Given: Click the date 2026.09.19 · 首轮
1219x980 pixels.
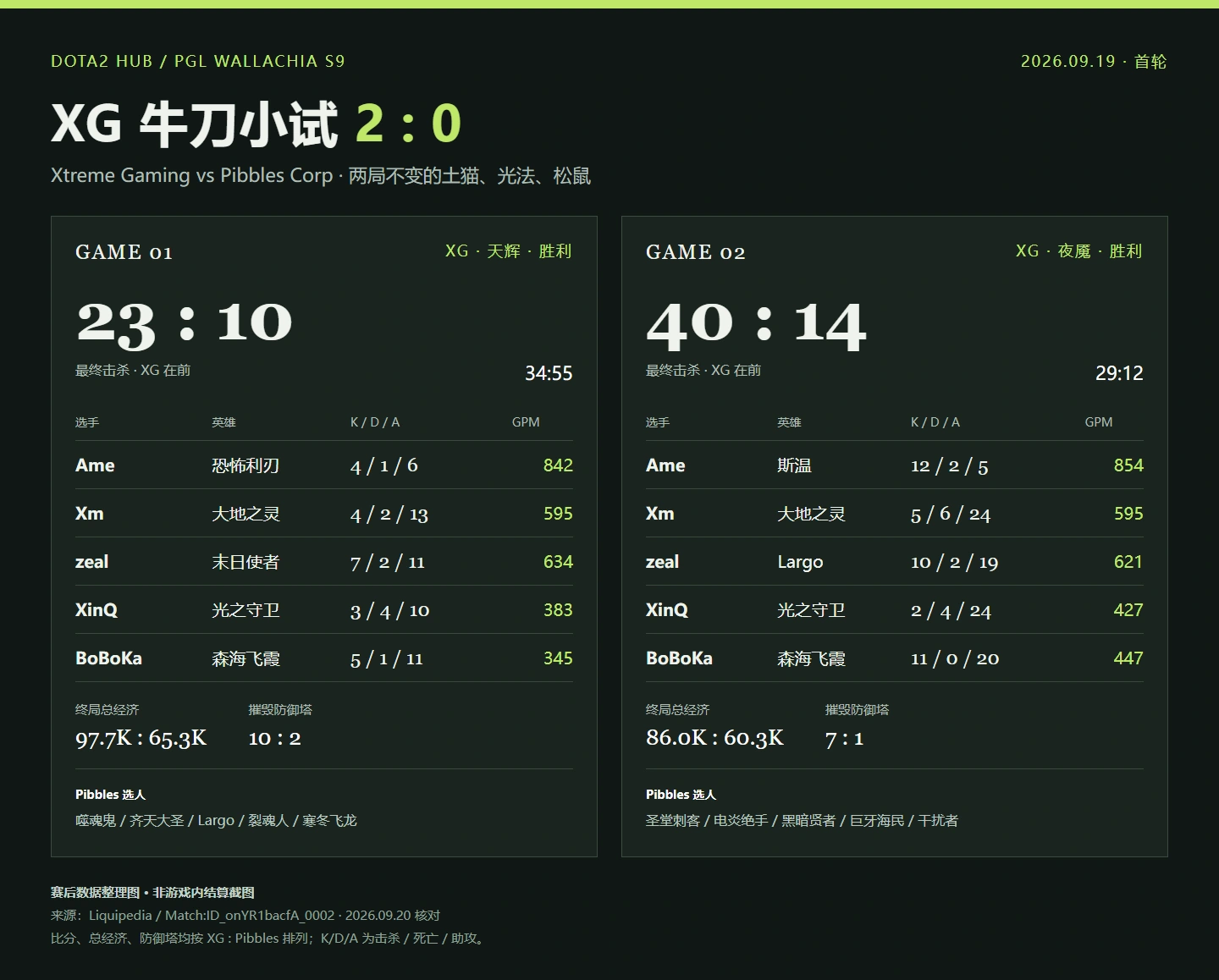Looking at the screenshot, I should point(1094,61).
